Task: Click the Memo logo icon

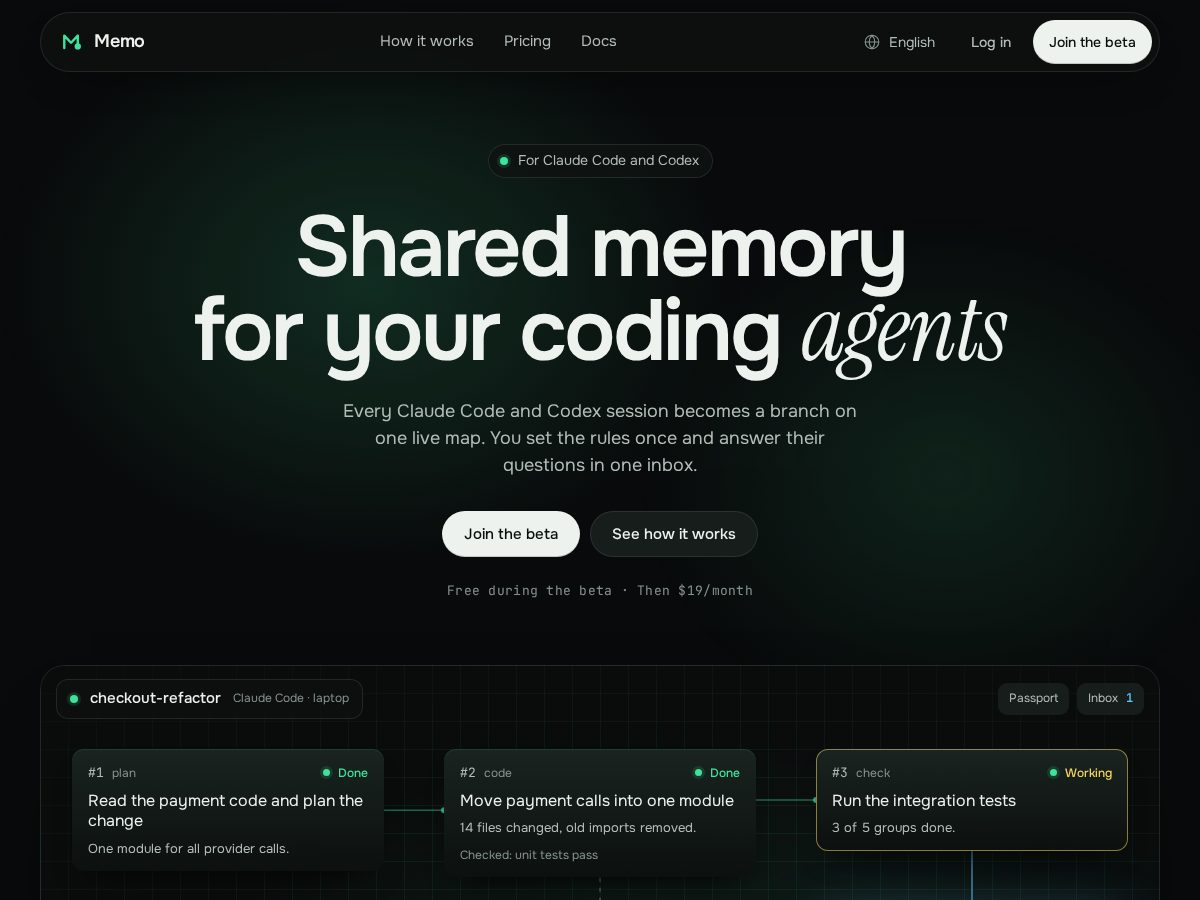Action: pos(71,41)
